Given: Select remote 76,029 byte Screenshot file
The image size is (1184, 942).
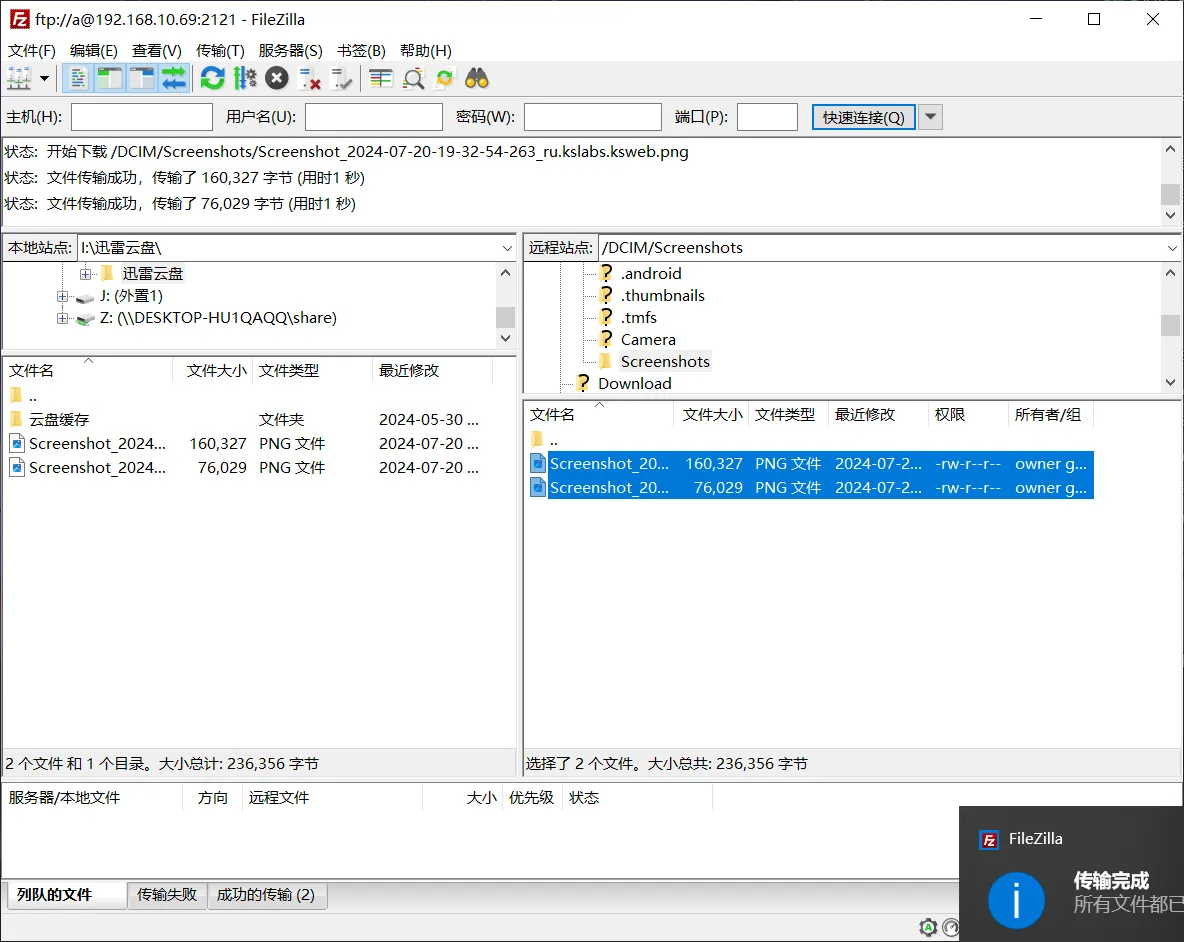Looking at the screenshot, I should point(811,488).
